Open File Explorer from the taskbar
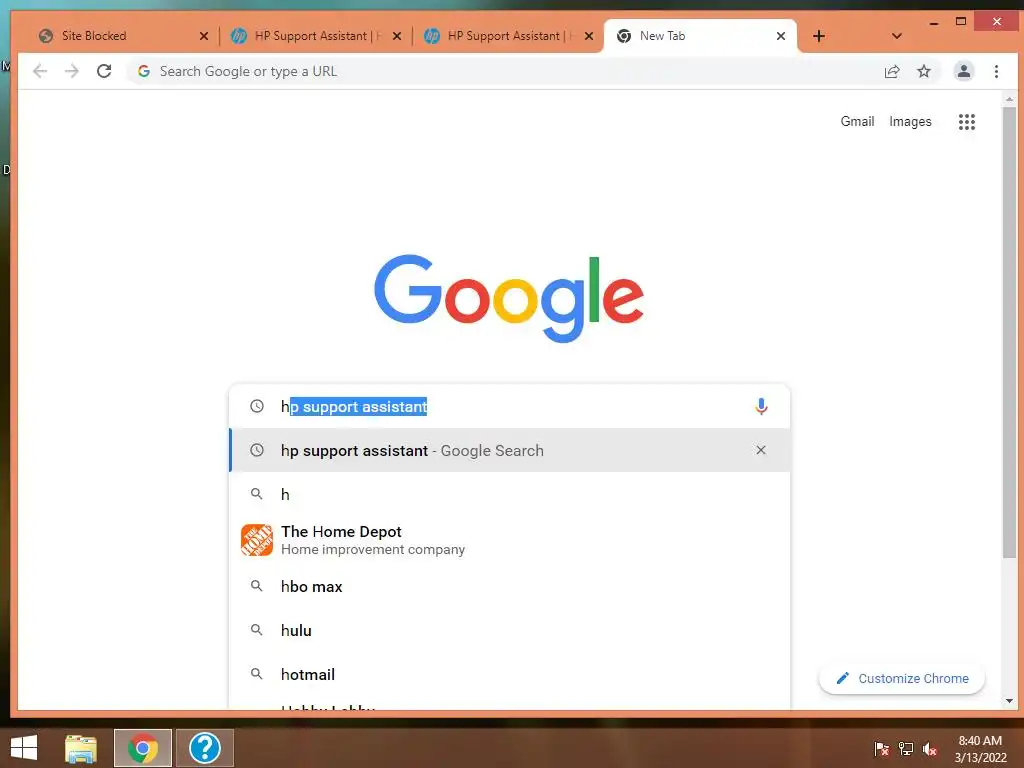This screenshot has width=1024, height=768. [81, 748]
